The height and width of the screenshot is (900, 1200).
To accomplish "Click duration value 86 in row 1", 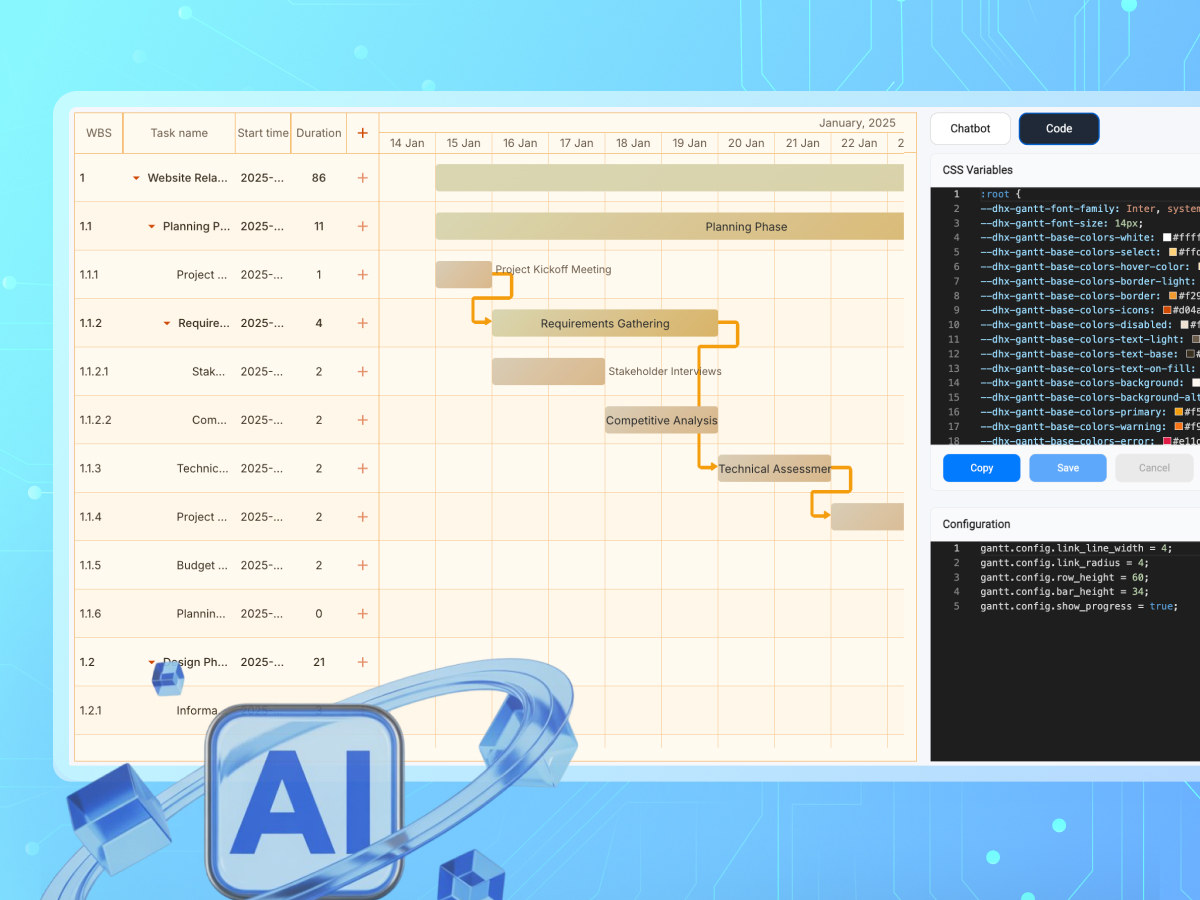I will point(319,178).
